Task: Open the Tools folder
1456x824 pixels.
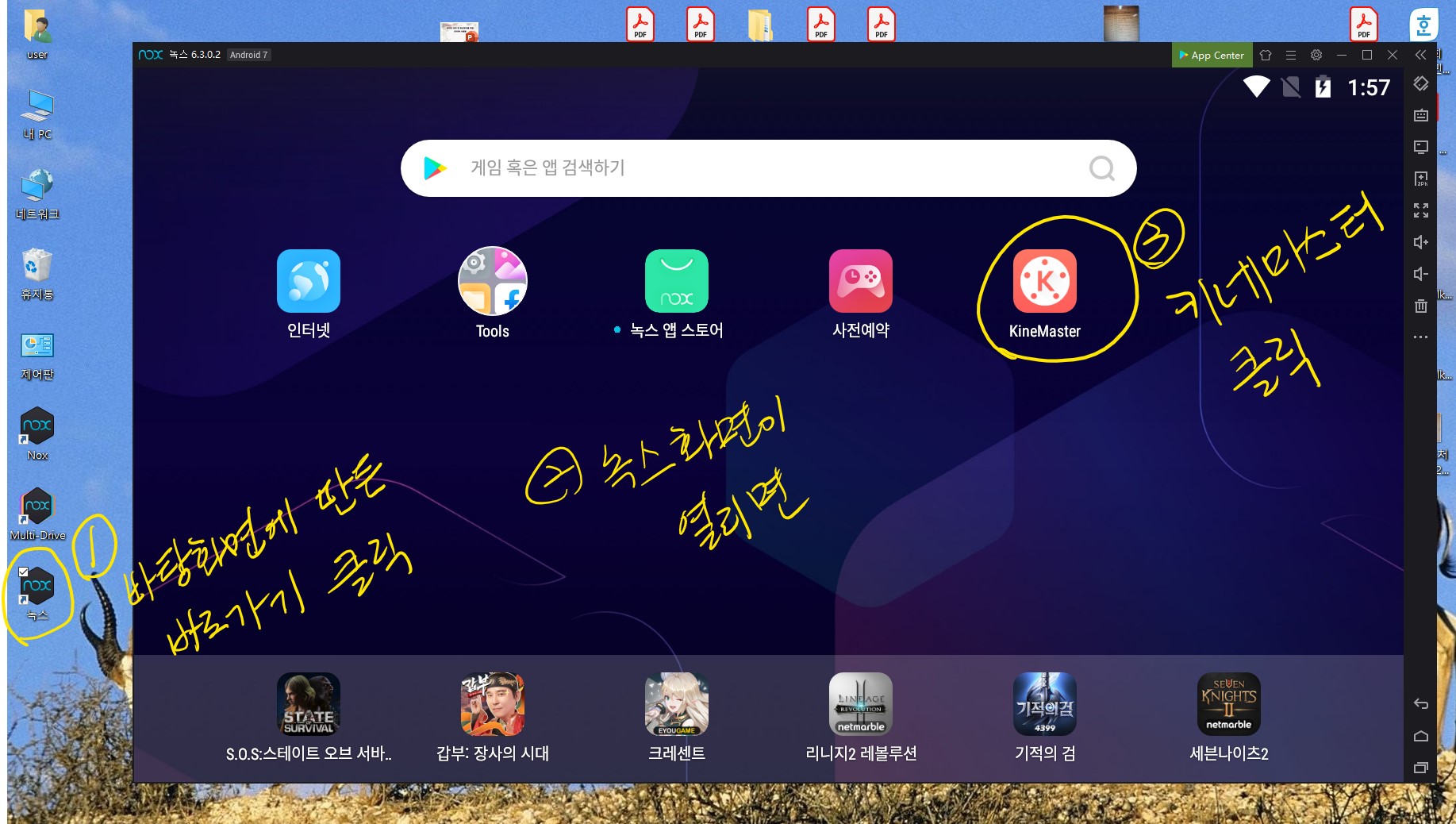Action: click(x=493, y=282)
